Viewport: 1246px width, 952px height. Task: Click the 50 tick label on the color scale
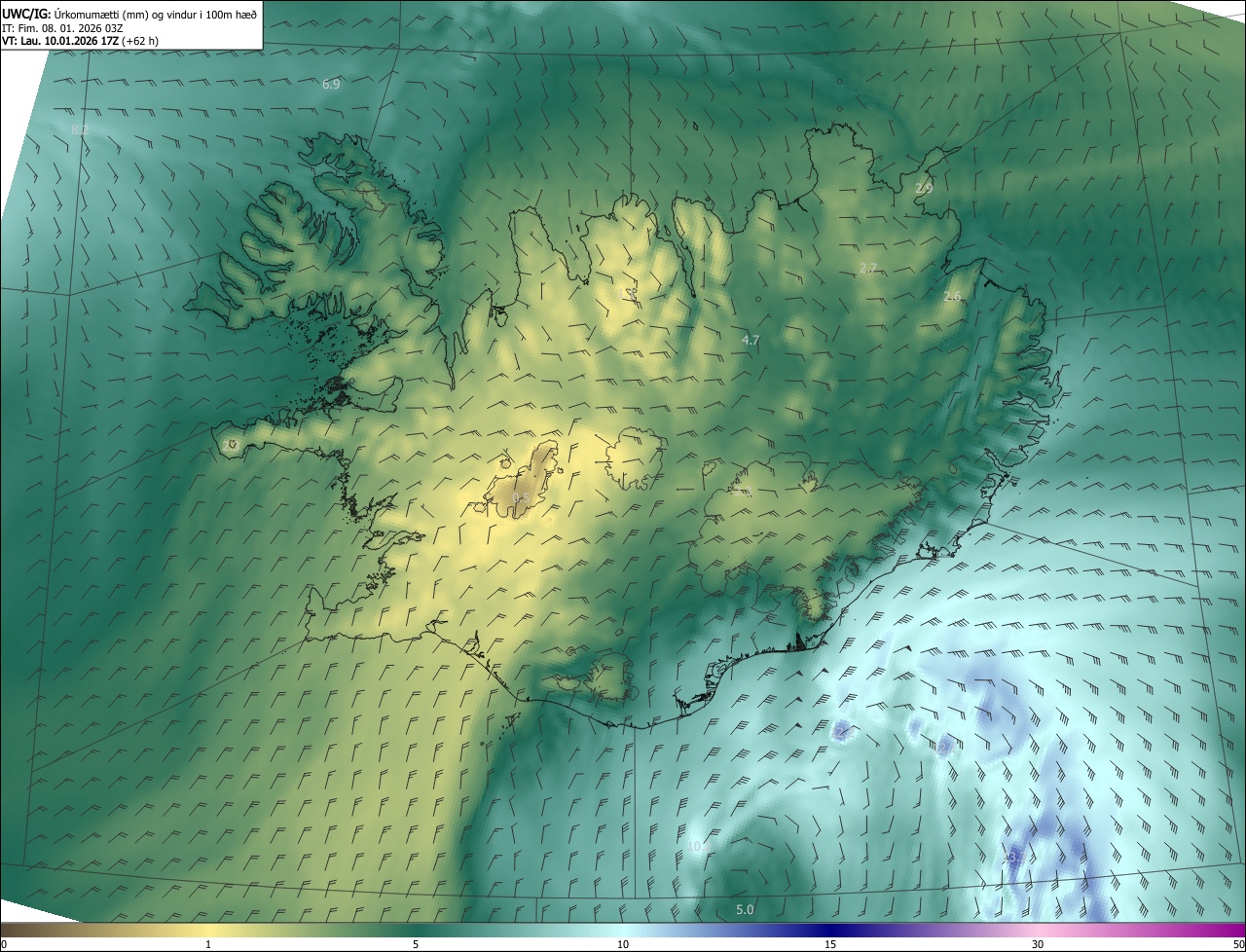[x=1237, y=945]
